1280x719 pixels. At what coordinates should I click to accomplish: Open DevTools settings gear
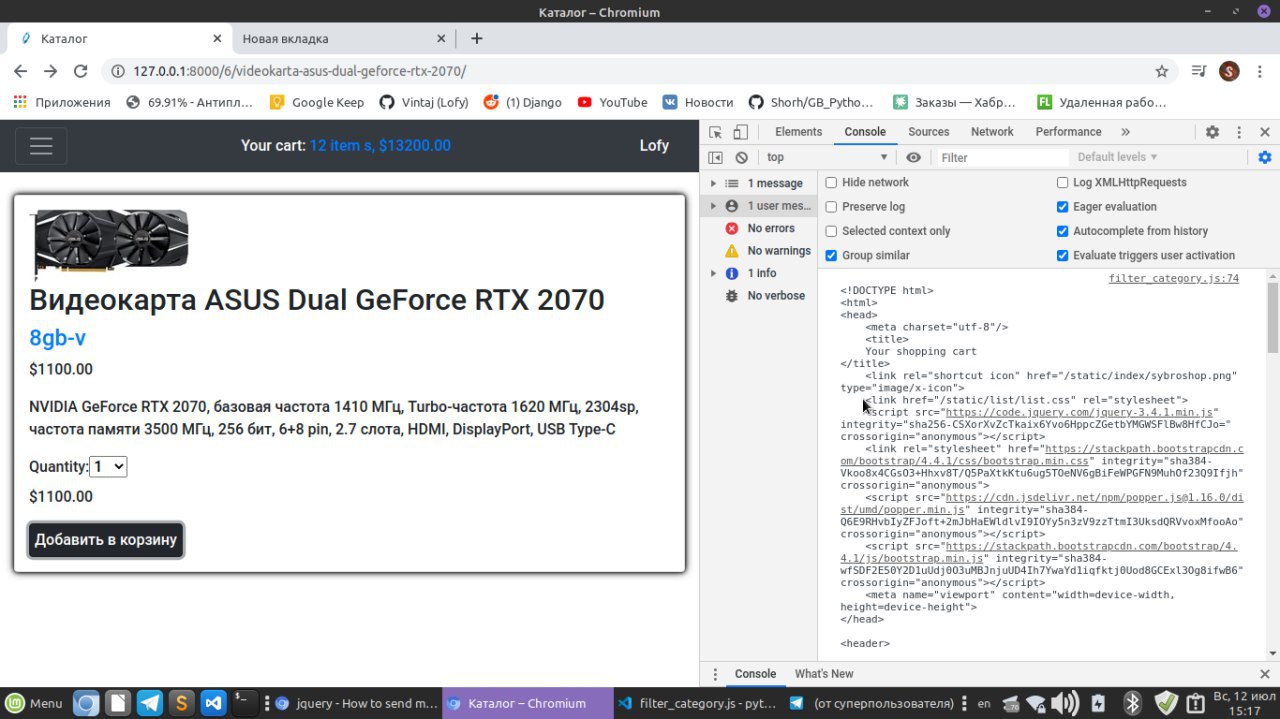coord(1212,132)
